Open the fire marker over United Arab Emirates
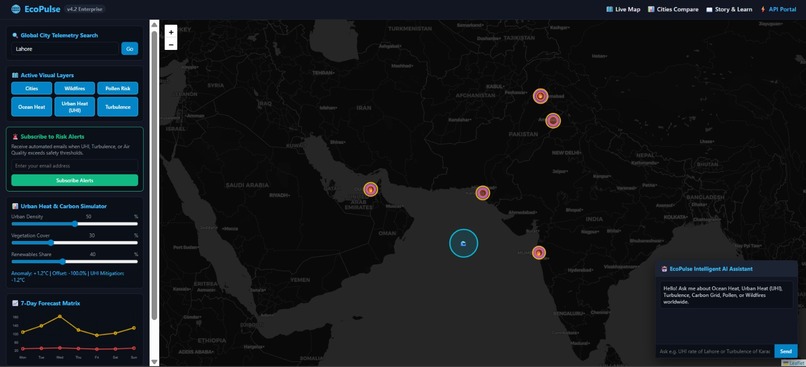This screenshot has height=367, width=806. pos(371,189)
